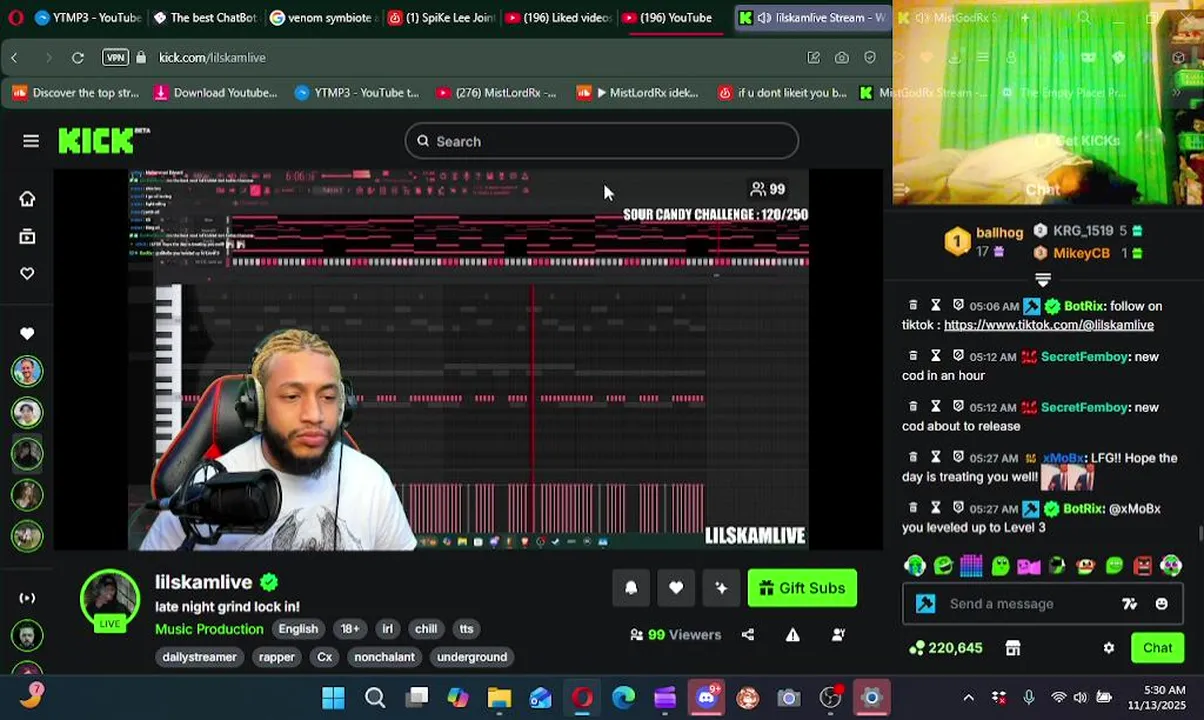Click the lilskamlive channel name
This screenshot has width=1204, height=720.
(x=204, y=582)
